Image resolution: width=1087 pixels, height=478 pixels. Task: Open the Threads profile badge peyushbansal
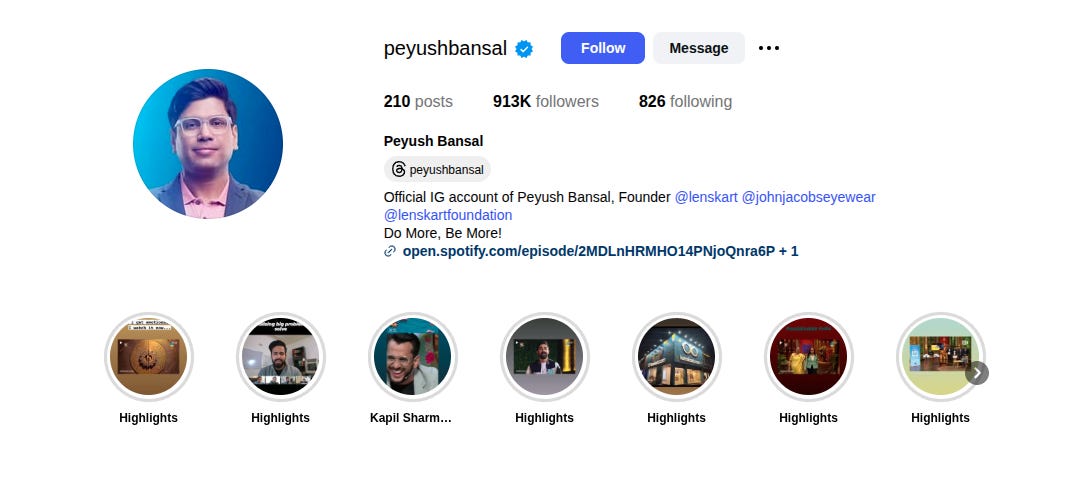(437, 169)
